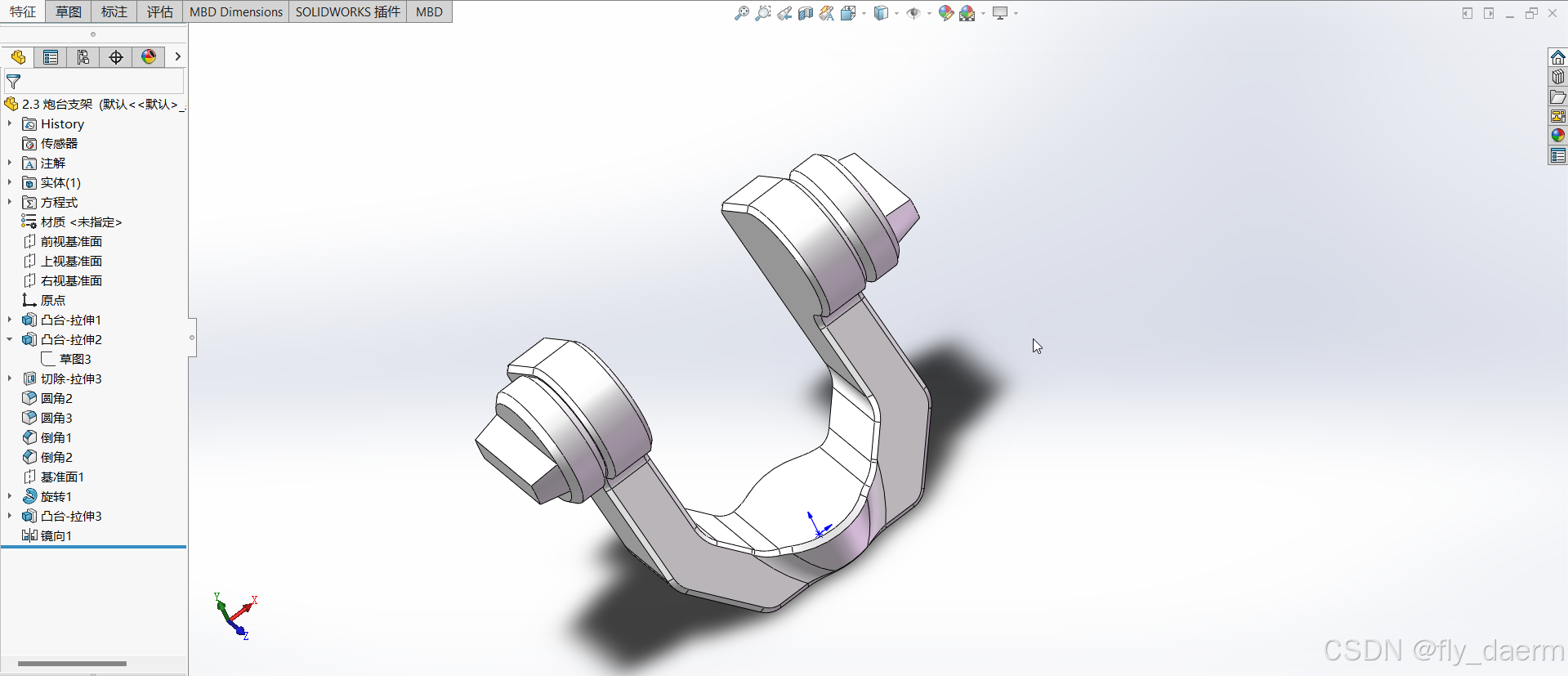Screen dimensions: 1568x676
Task: Open the DisplayManager color ball tab
Action: click(149, 57)
